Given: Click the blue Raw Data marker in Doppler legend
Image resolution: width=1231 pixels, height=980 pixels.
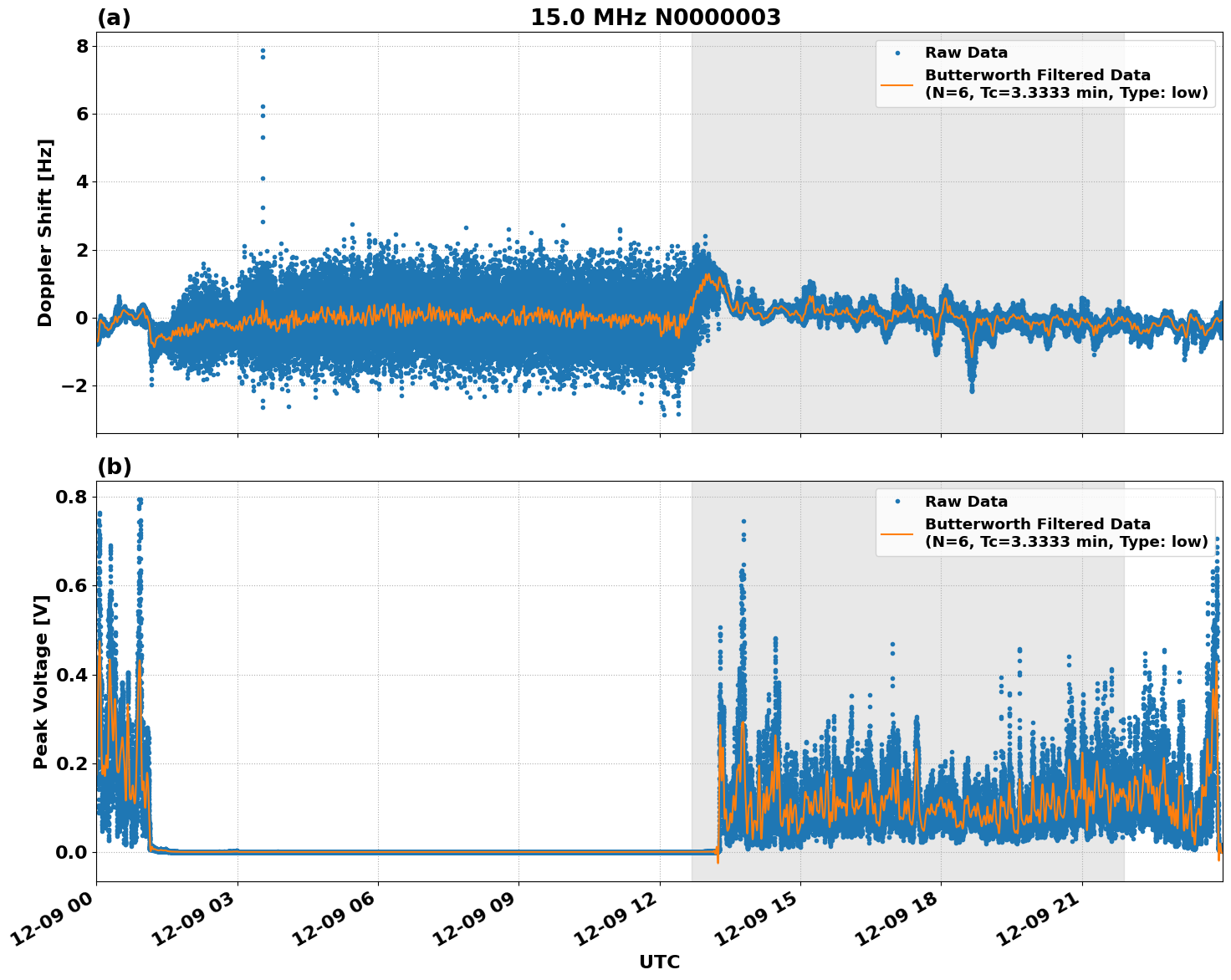Looking at the screenshot, I should (897, 53).
